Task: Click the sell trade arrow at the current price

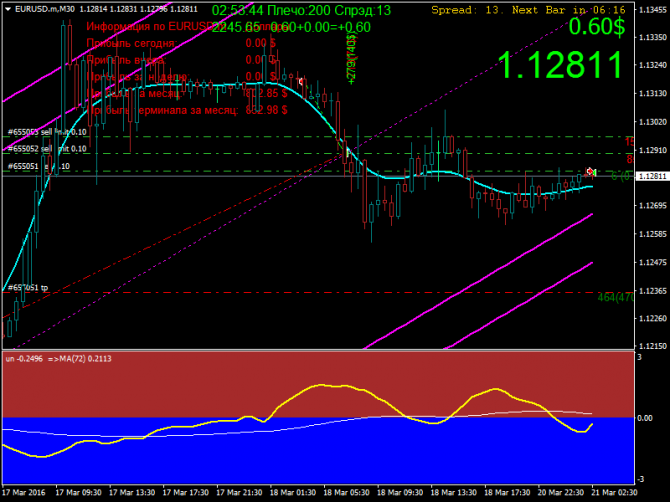Action: click(x=591, y=172)
